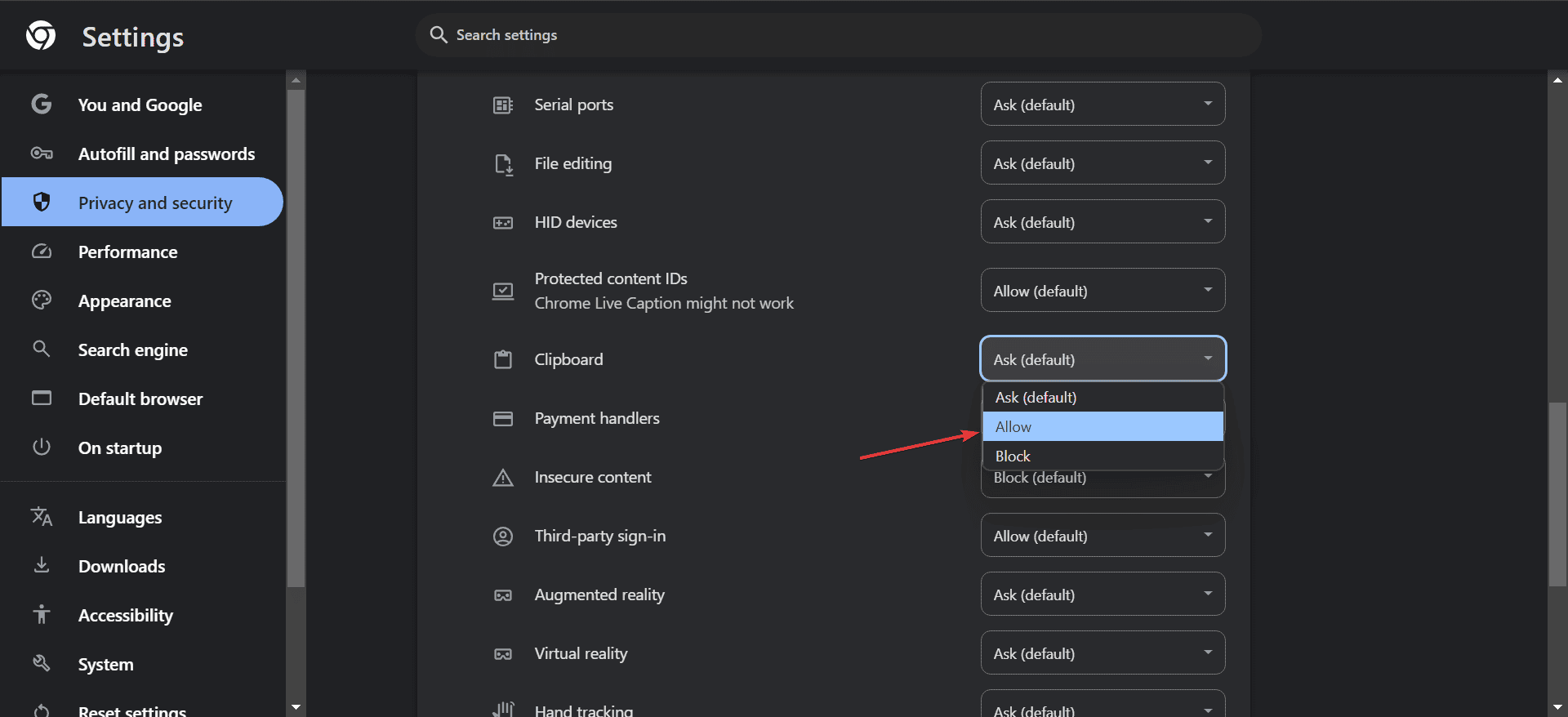This screenshot has height=717, width=1568.
Task: Open the Third-party sign-in dropdown
Action: pyautogui.click(x=1102, y=535)
